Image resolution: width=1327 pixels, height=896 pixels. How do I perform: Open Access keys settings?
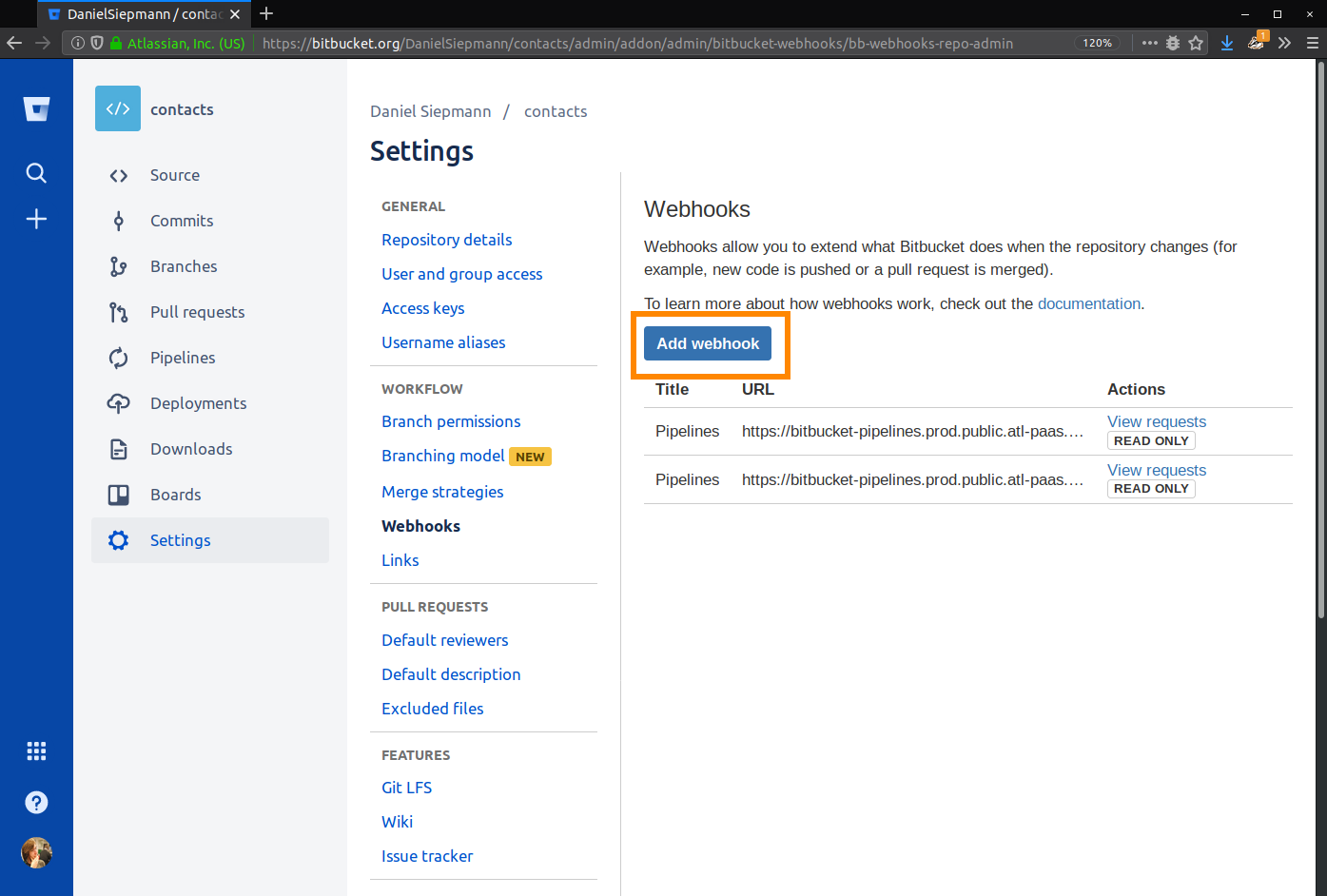point(423,308)
